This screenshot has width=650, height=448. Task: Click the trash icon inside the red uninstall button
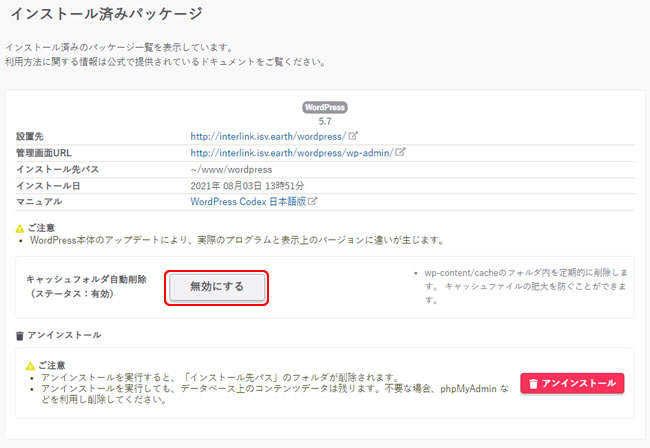pyautogui.click(x=533, y=383)
